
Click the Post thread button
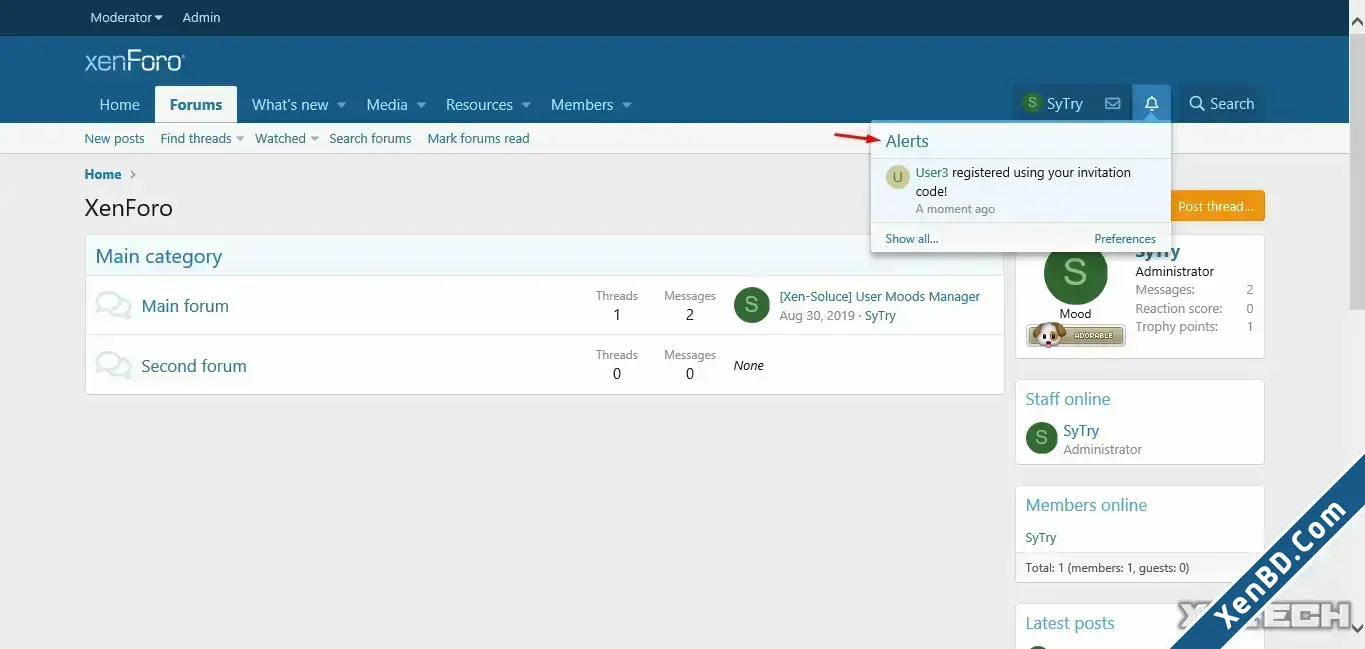[1215, 206]
